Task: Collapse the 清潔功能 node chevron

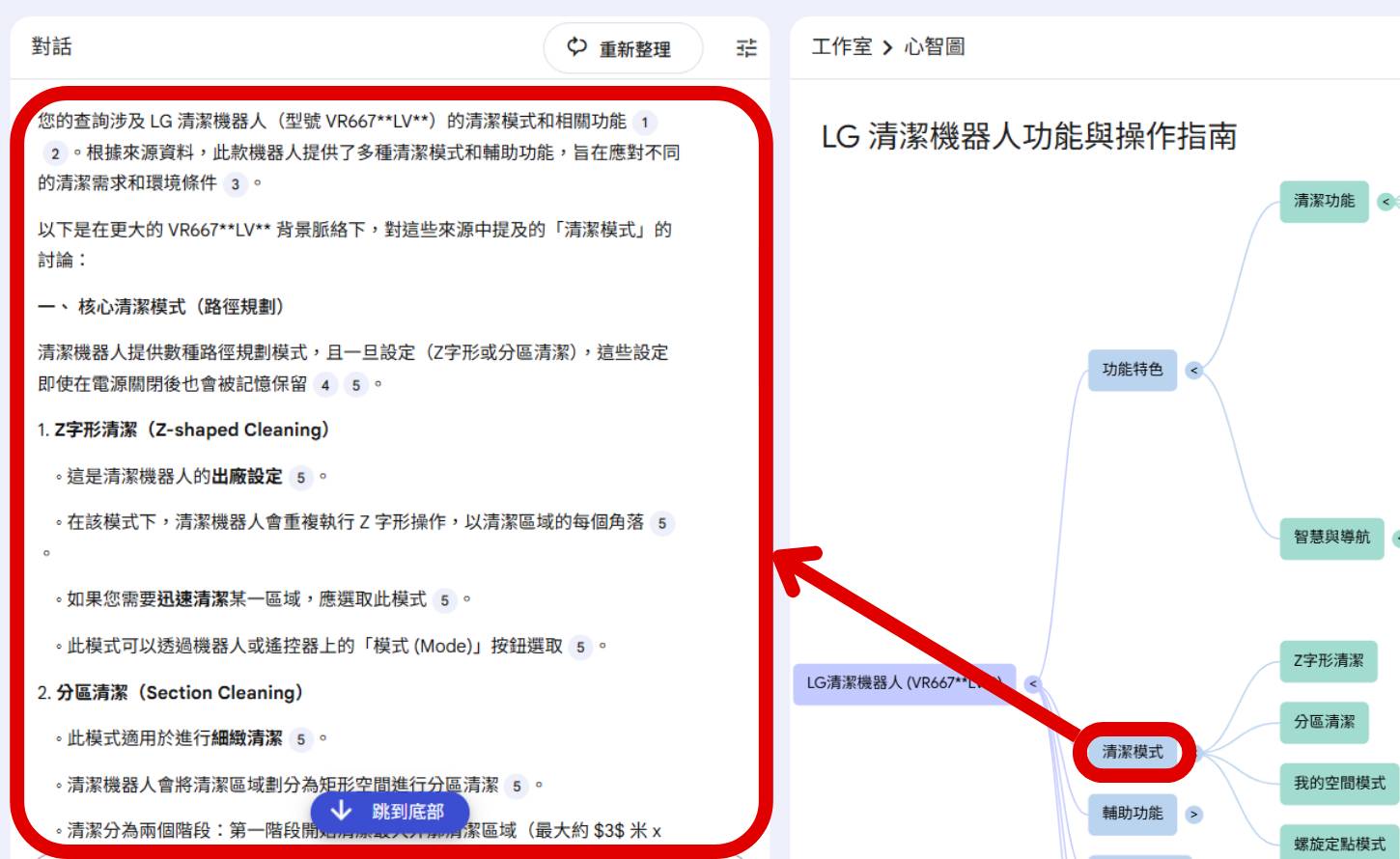Action: pos(1384,204)
